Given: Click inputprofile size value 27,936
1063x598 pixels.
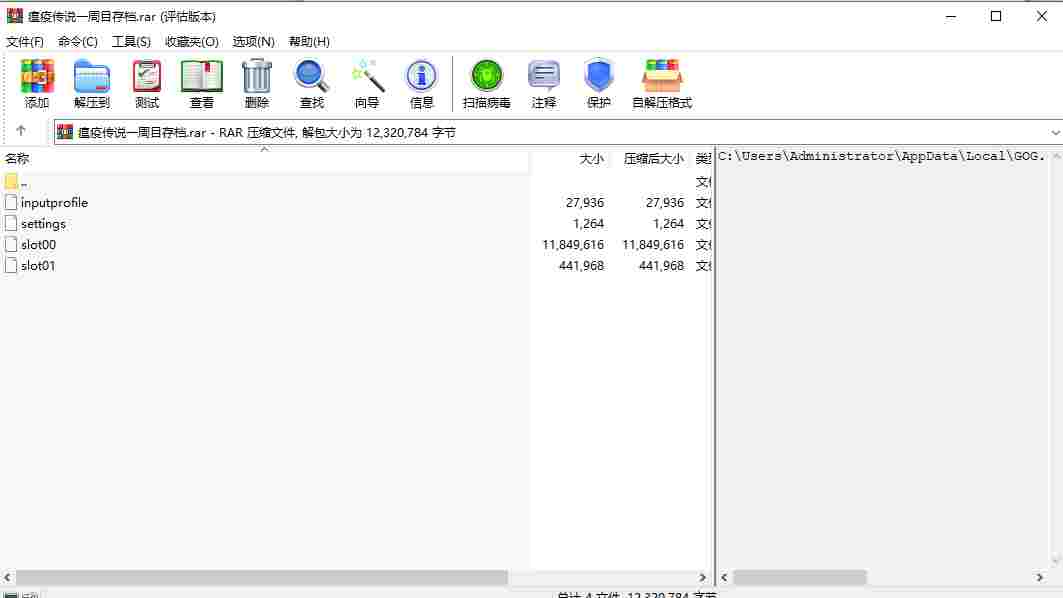Looking at the screenshot, I should 584,203.
